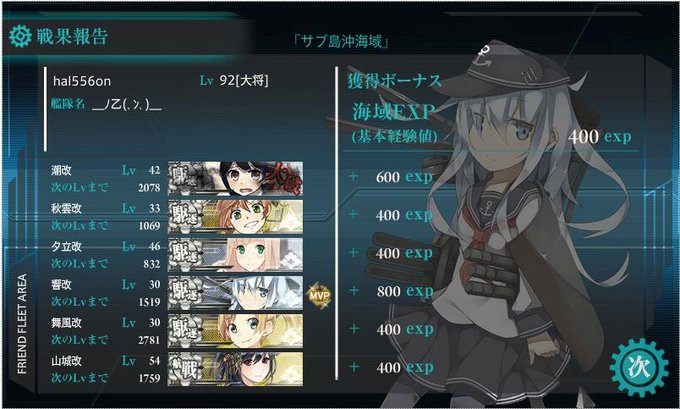Click the anchor emblem on the cap
The image size is (680, 409).
pyautogui.click(x=482, y=57)
